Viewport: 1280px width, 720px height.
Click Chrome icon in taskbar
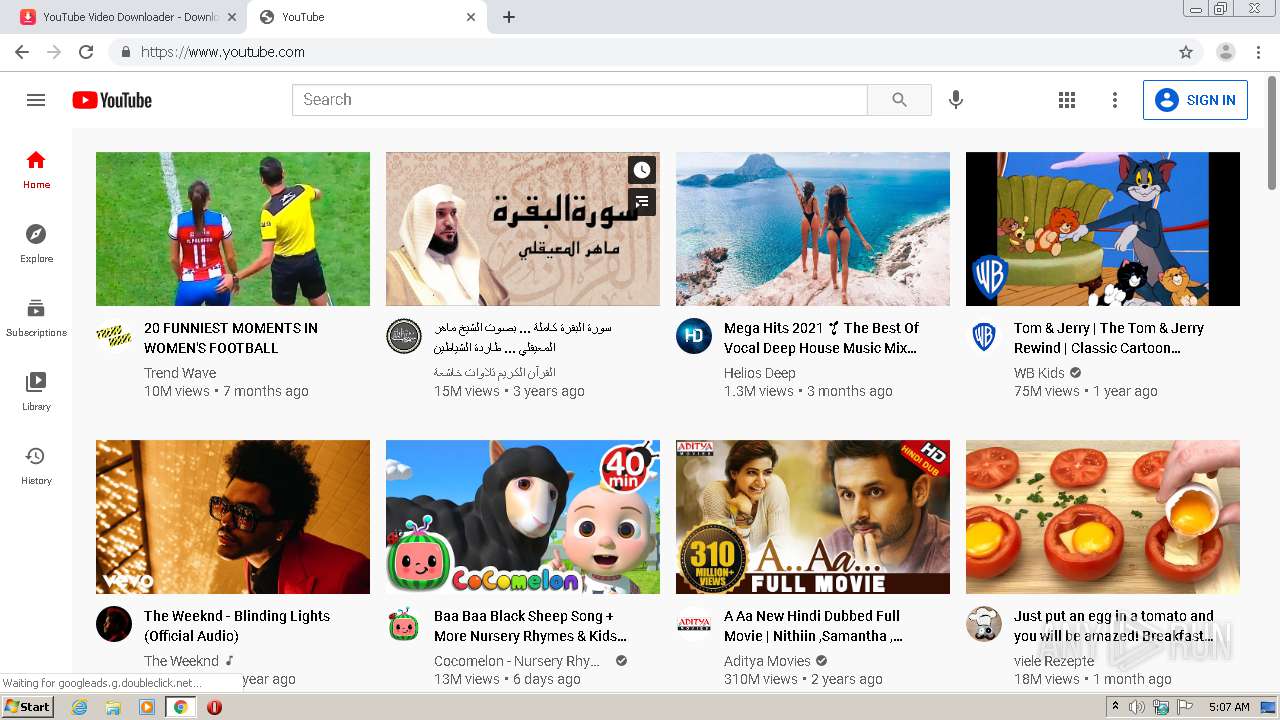click(x=180, y=707)
